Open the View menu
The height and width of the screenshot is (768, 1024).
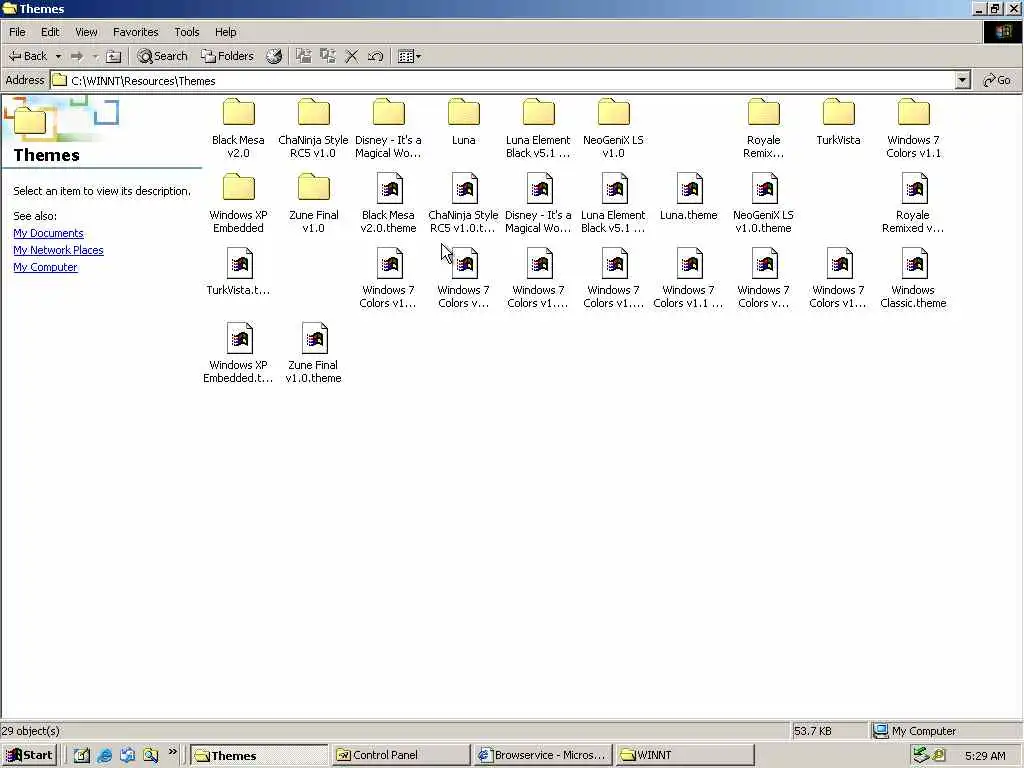(86, 32)
